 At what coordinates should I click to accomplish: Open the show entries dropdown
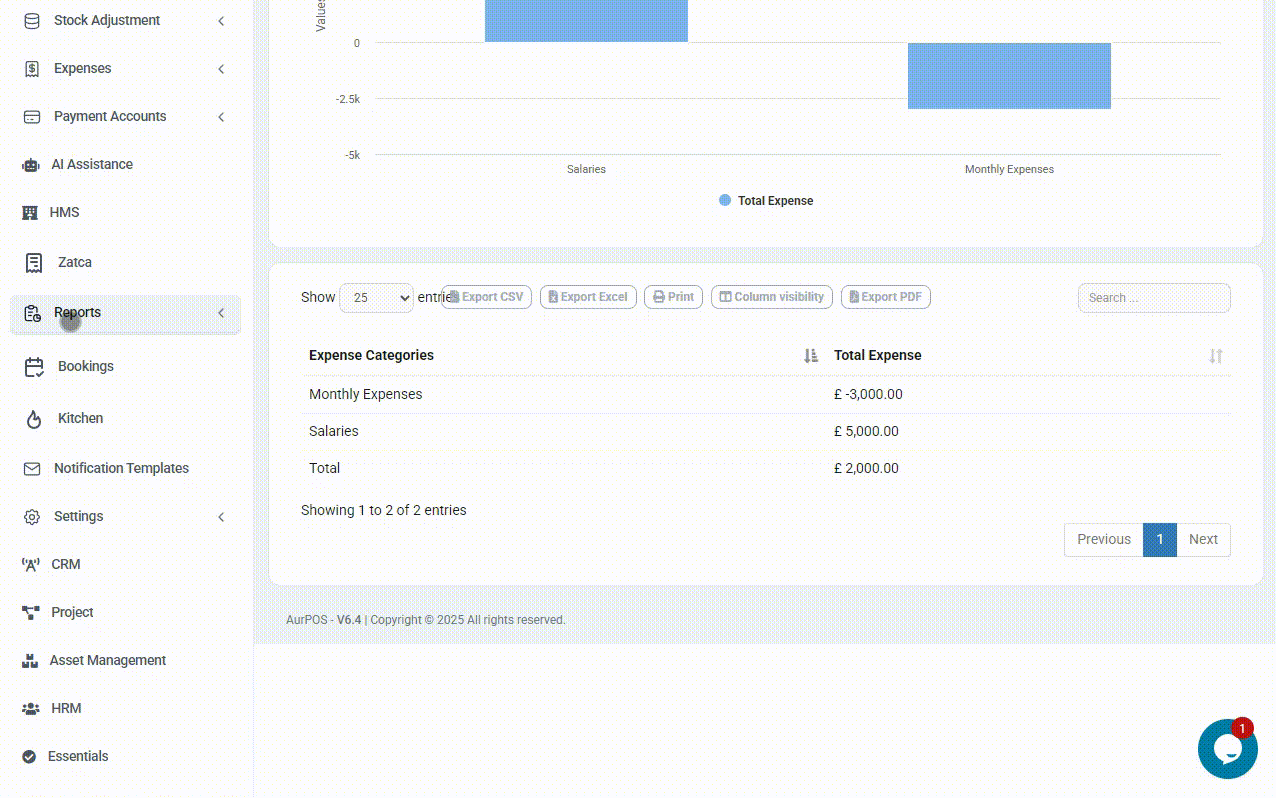376,297
